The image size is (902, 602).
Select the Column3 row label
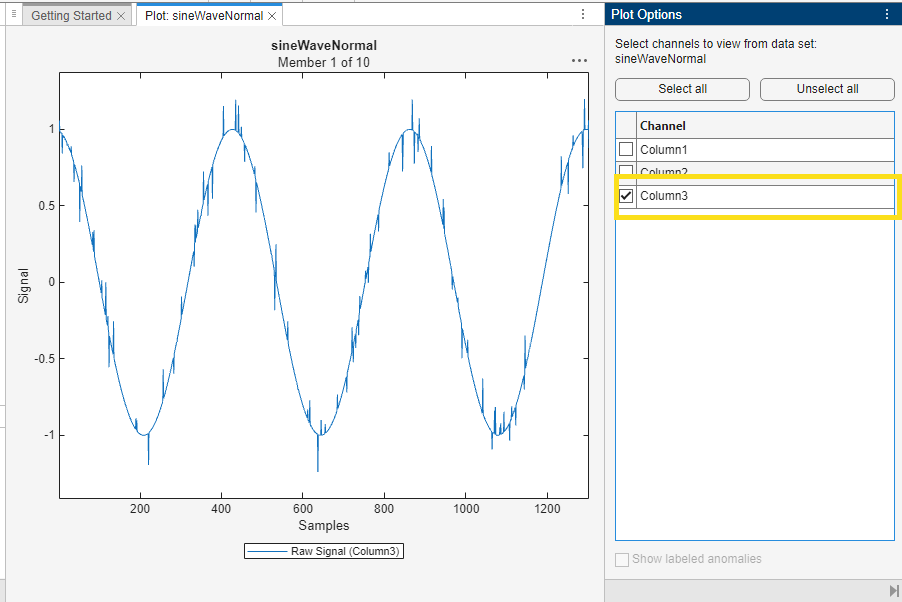click(x=664, y=196)
